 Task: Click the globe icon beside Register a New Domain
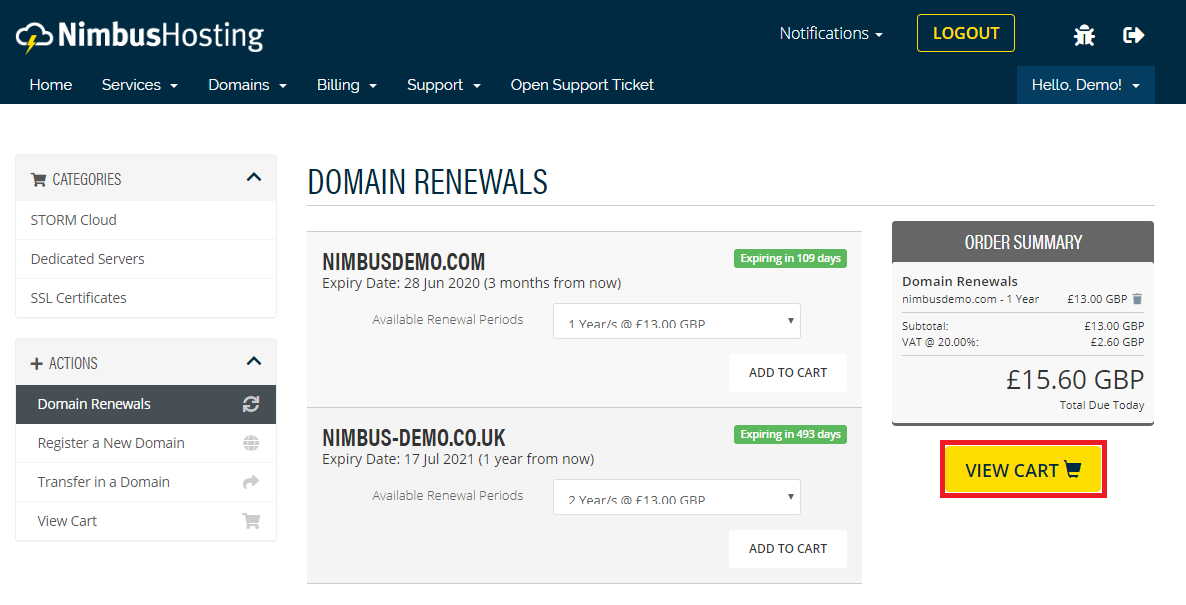pyautogui.click(x=251, y=443)
